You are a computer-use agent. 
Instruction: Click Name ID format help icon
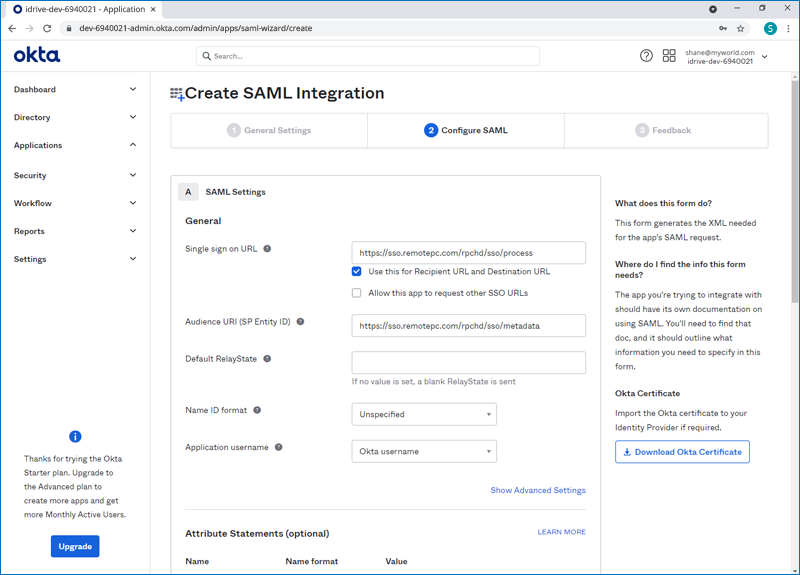pos(257,410)
